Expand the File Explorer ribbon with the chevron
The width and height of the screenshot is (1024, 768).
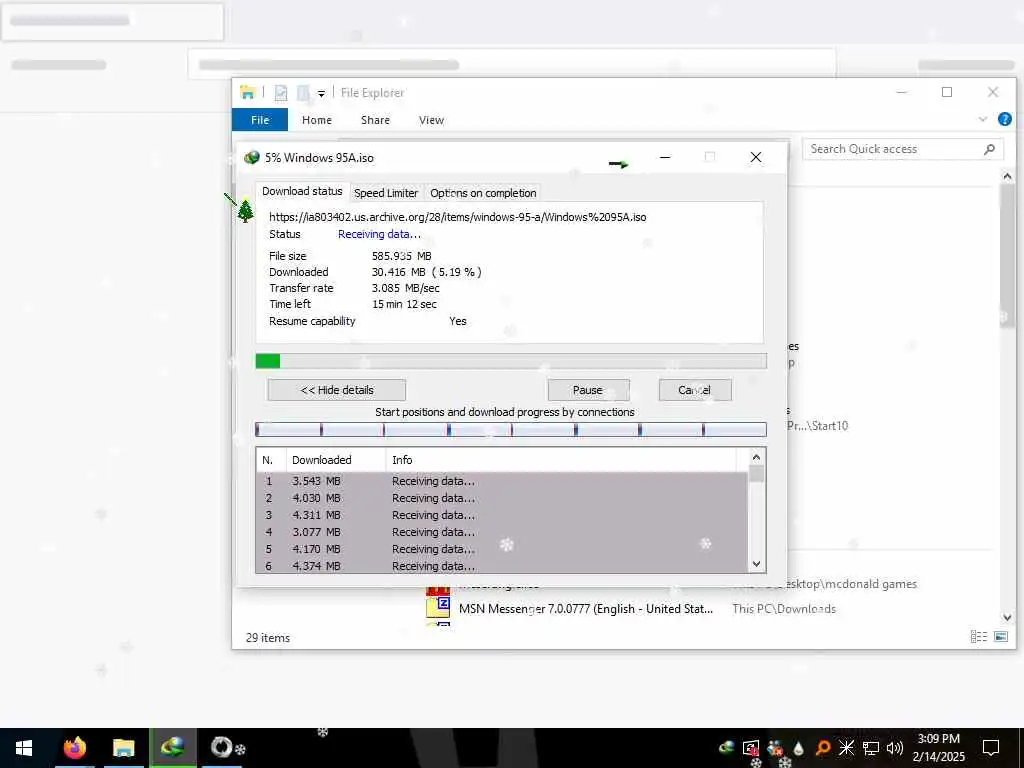(x=982, y=119)
